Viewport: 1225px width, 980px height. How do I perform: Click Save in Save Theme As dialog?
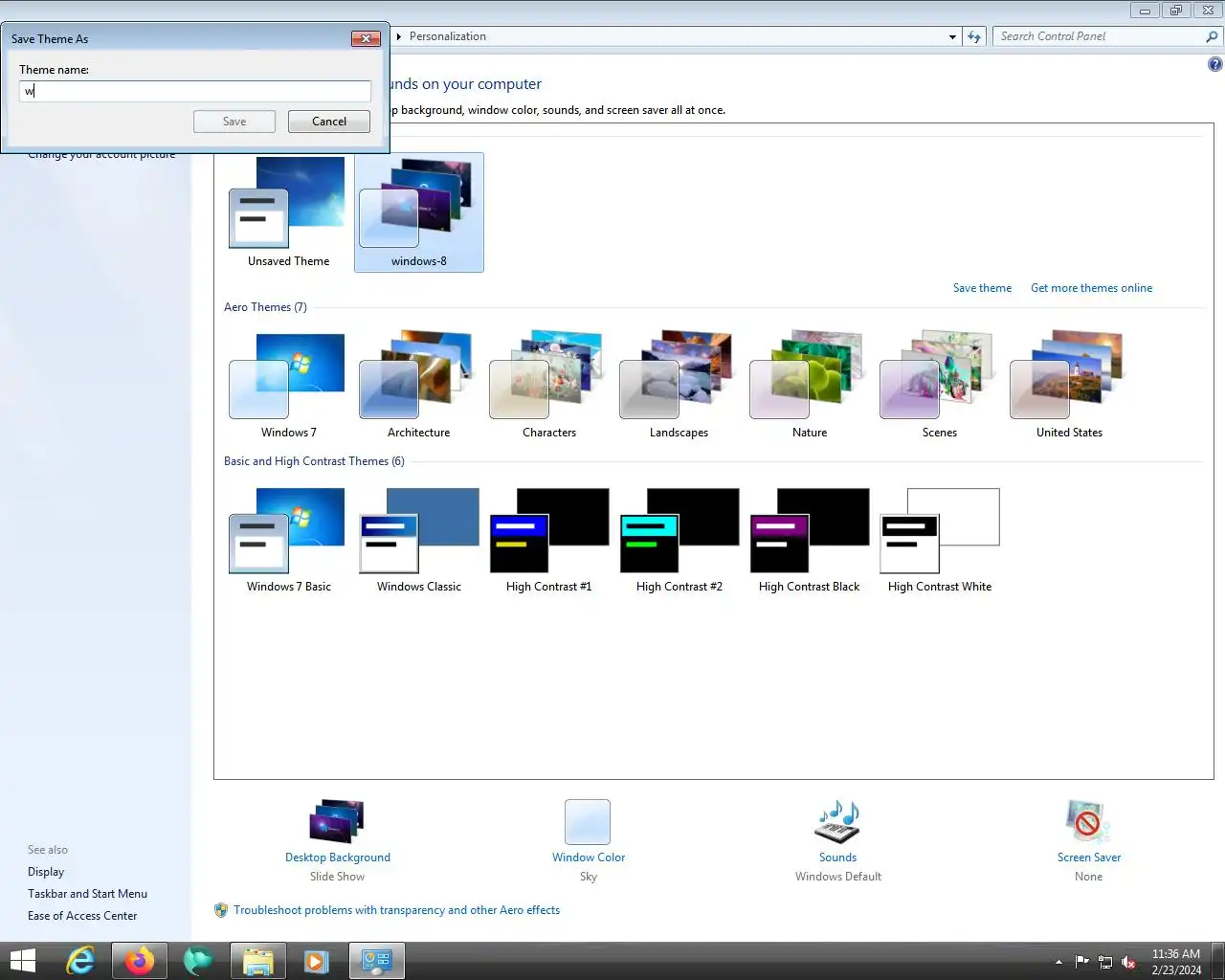[234, 122]
